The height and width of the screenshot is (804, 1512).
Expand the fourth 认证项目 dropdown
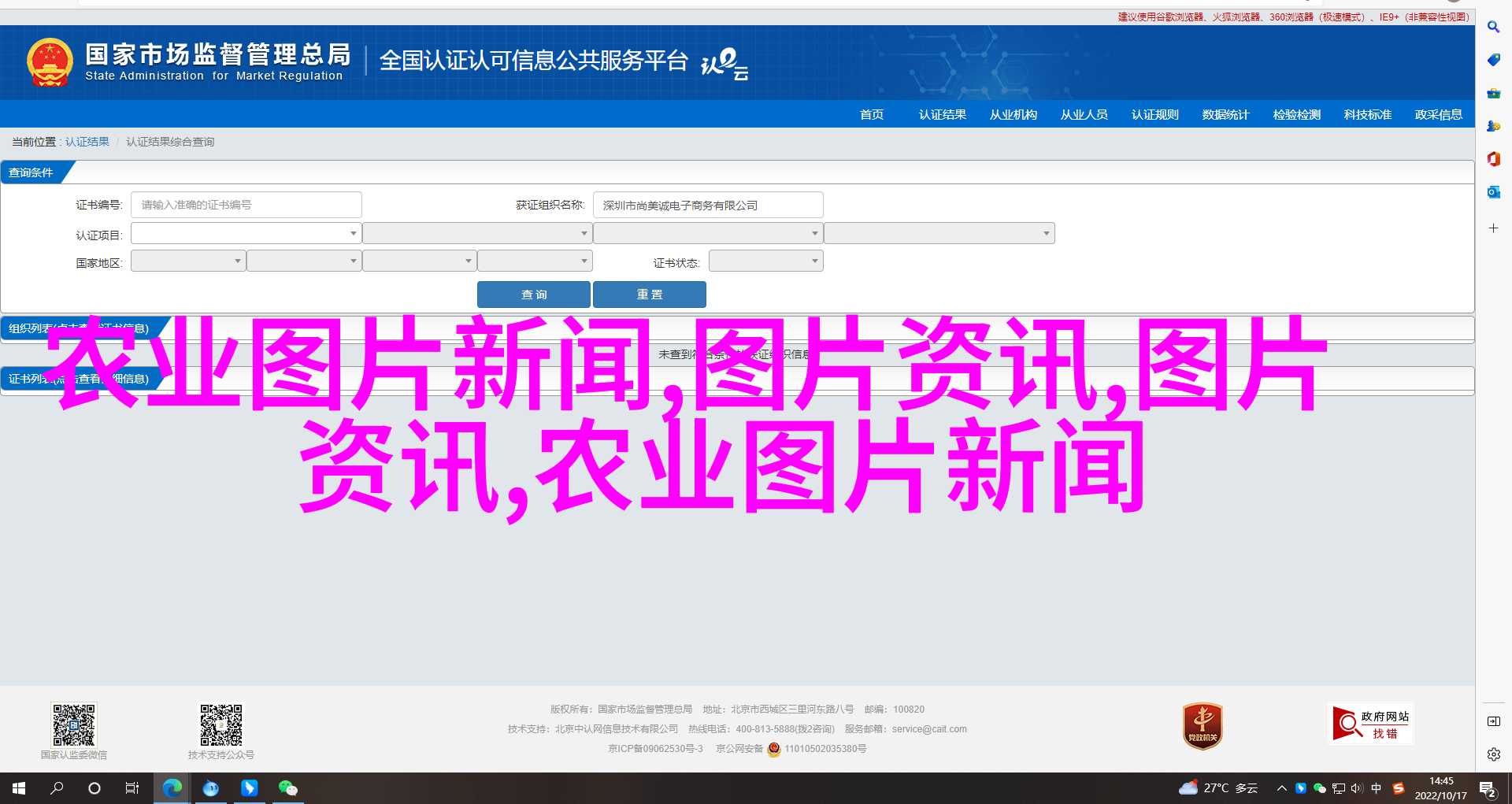(x=939, y=233)
